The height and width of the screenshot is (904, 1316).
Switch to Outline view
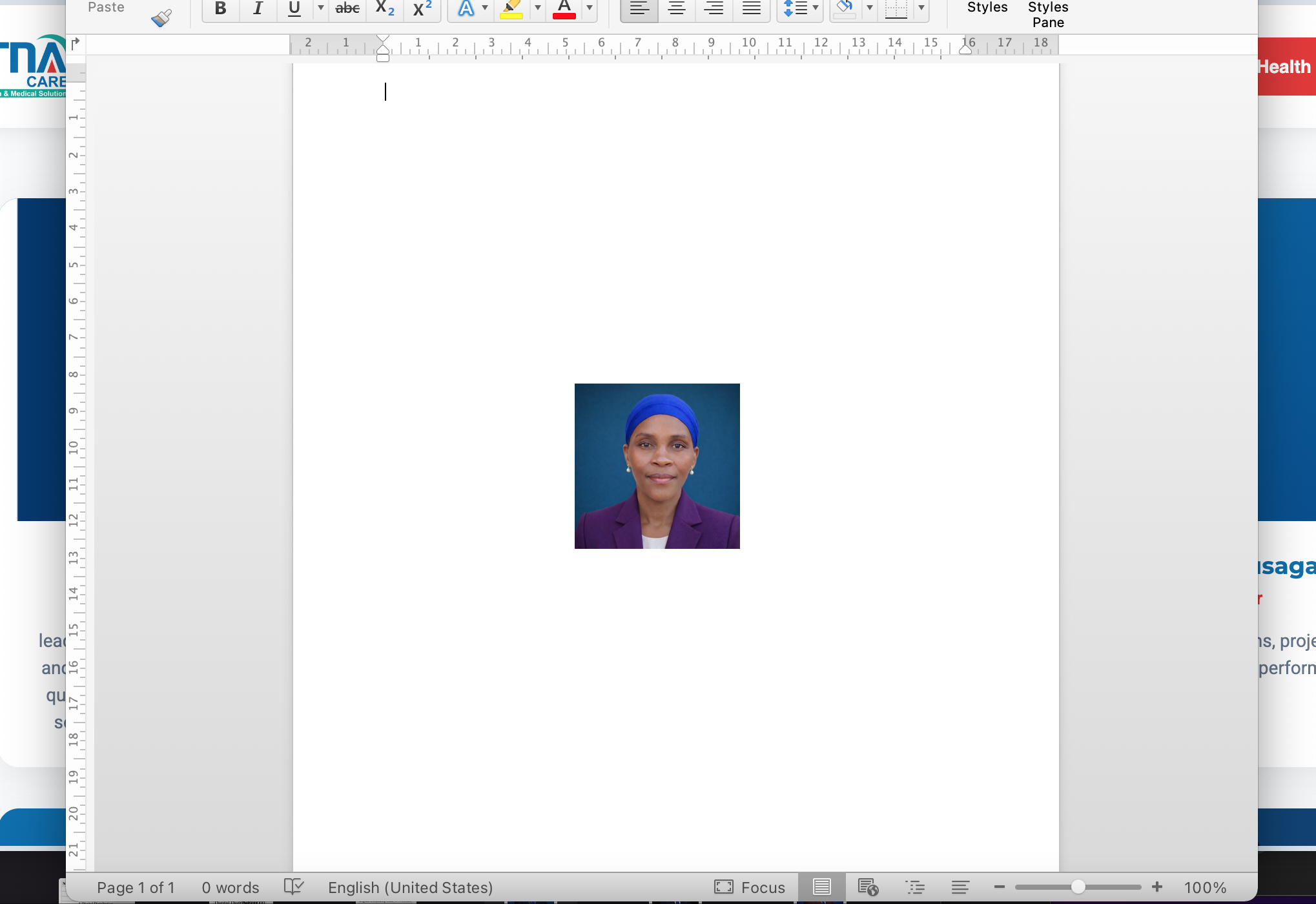pos(915,887)
